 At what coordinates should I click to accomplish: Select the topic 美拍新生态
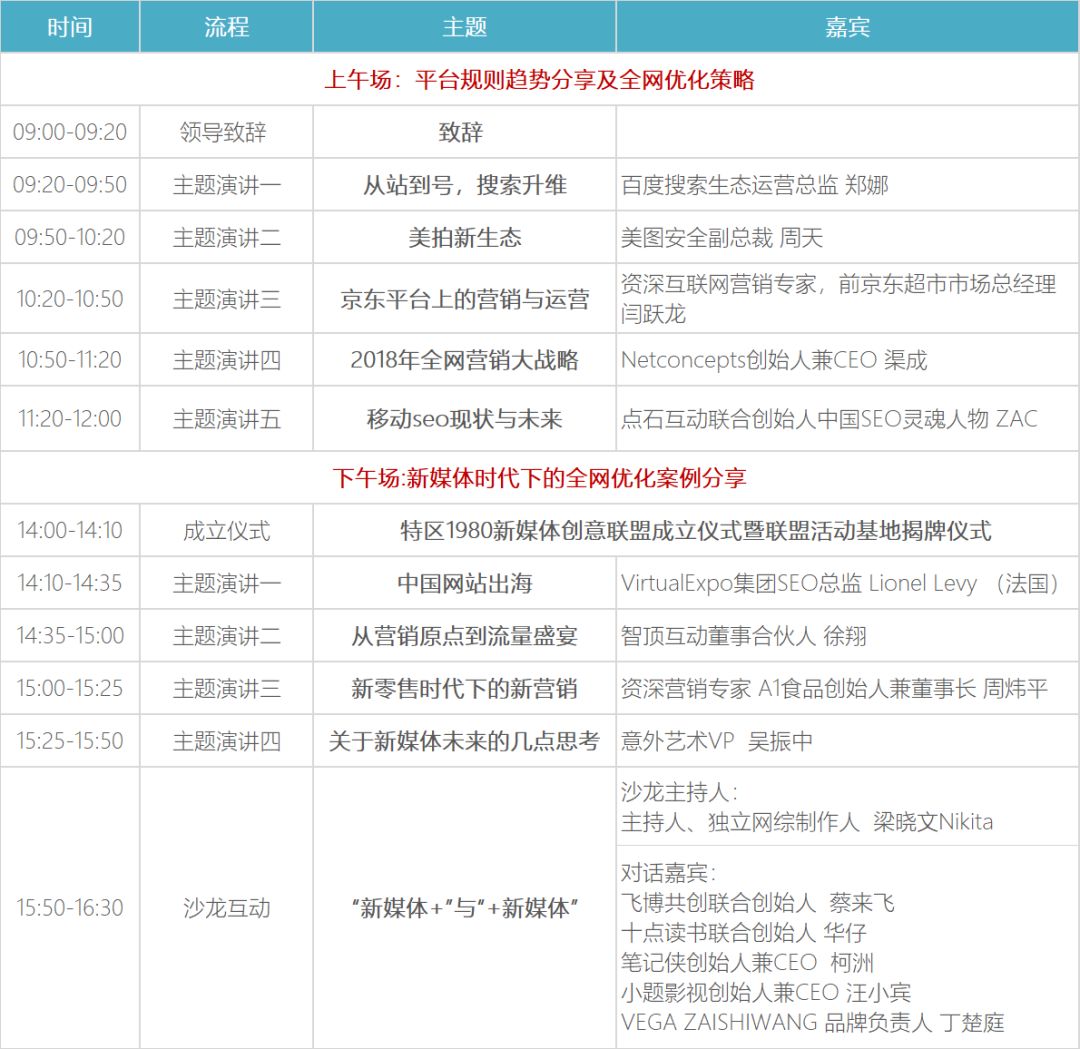(x=464, y=238)
